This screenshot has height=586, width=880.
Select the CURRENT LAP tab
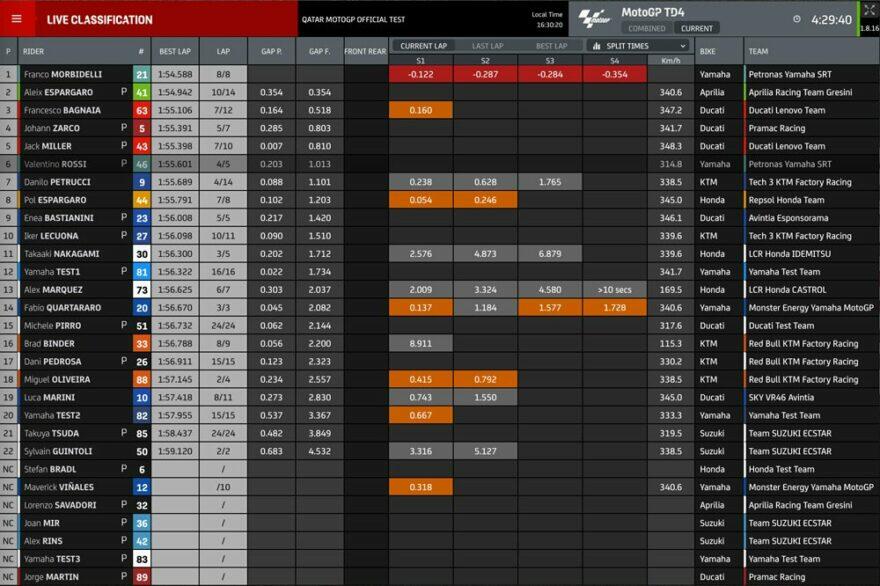(422, 46)
